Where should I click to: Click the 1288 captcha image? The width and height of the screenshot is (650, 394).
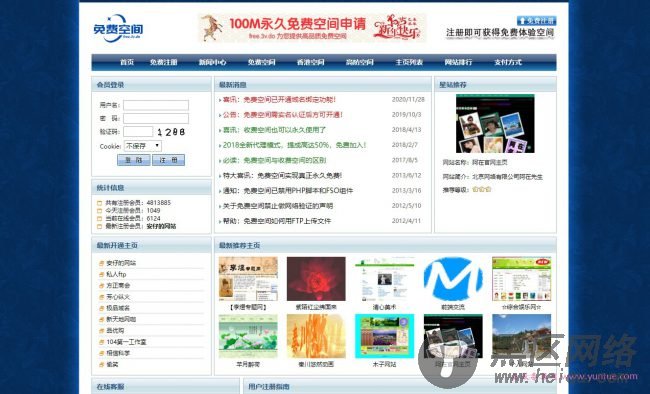171,132
